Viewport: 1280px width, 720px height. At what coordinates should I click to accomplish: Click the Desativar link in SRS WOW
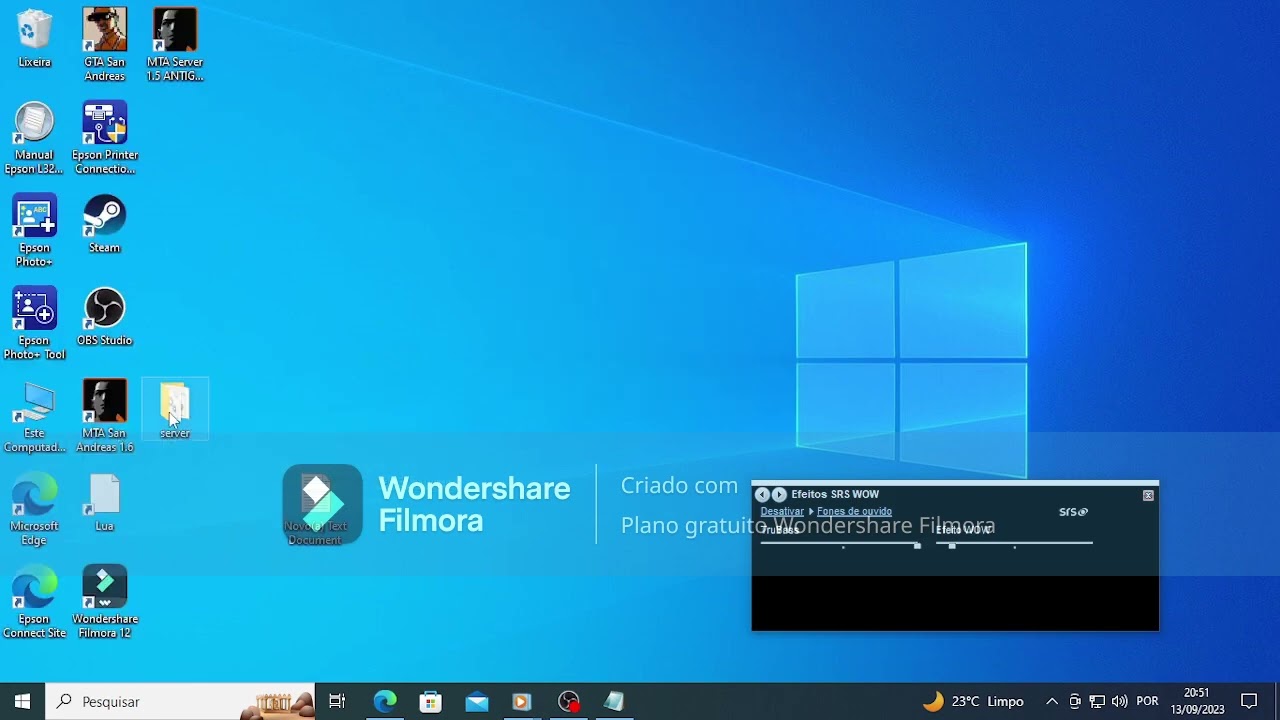click(782, 511)
